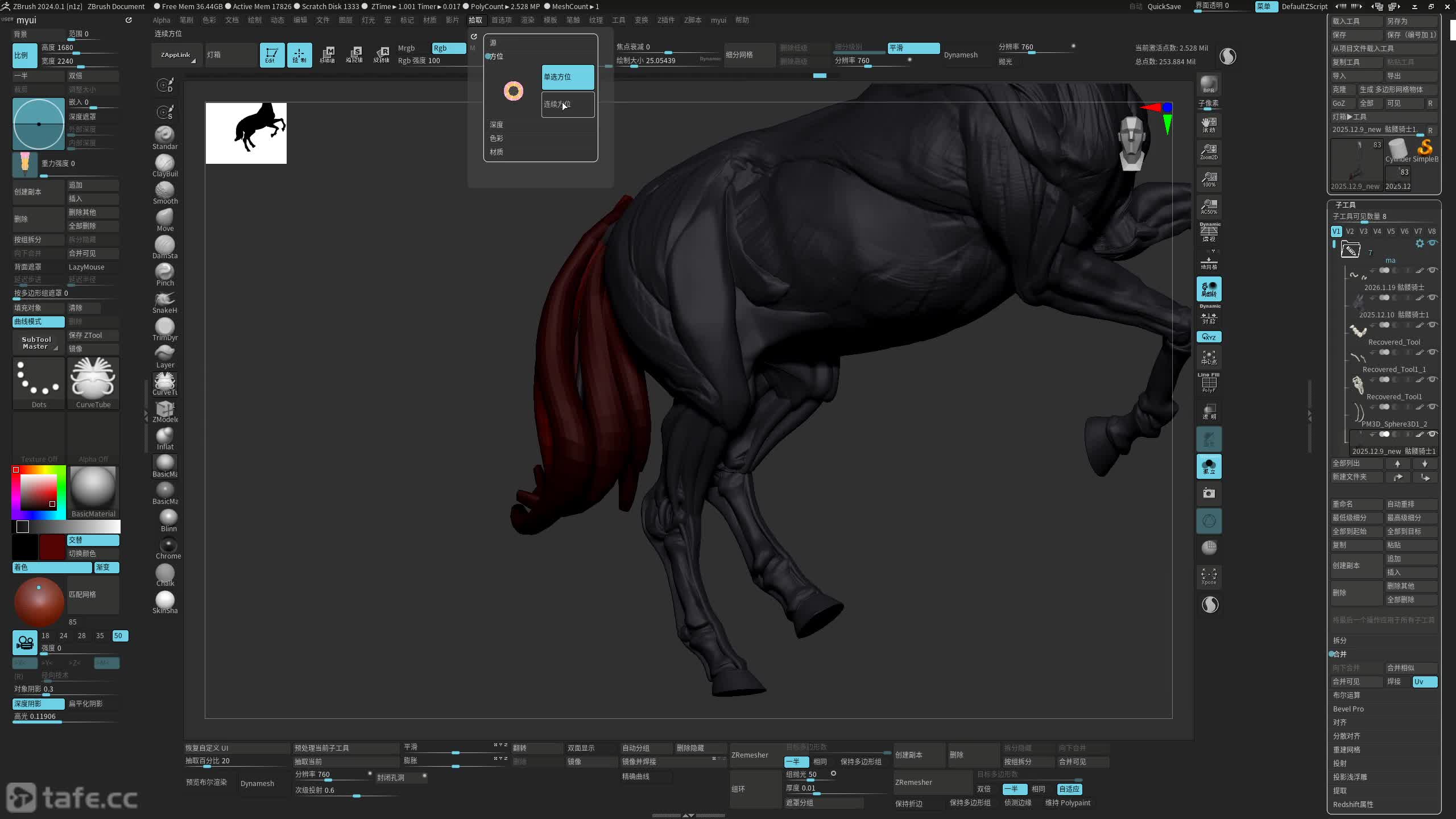Click the dark red secondary color swatch
The height and width of the screenshot is (819, 1456).
click(52, 547)
